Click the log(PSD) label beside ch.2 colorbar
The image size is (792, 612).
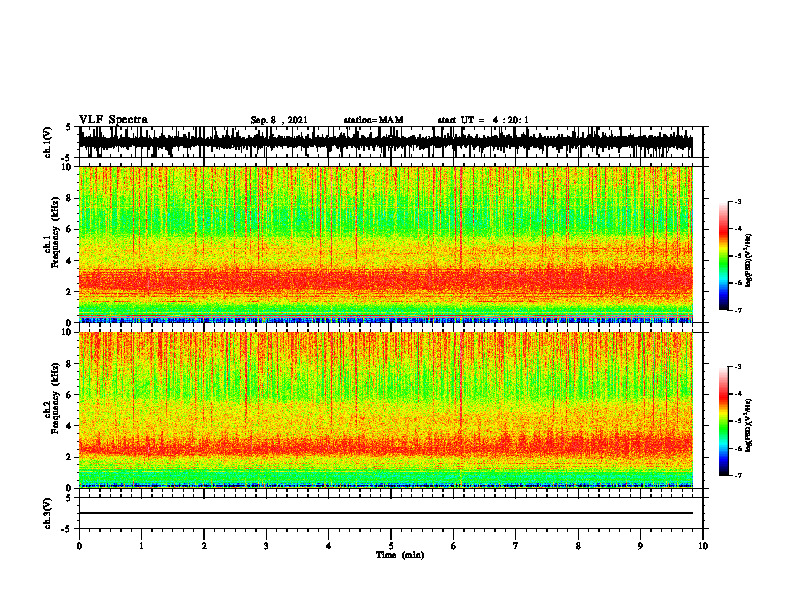748,425
